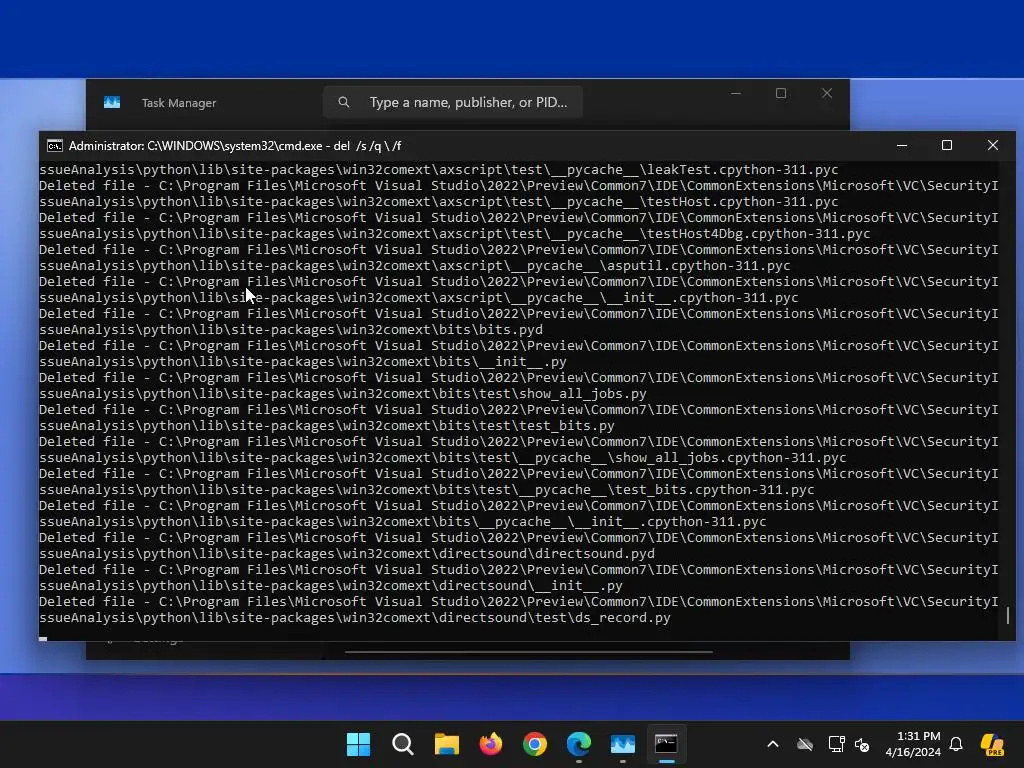Close the Administrator cmd.exe window
The height and width of the screenshot is (768, 1024).
[993, 146]
